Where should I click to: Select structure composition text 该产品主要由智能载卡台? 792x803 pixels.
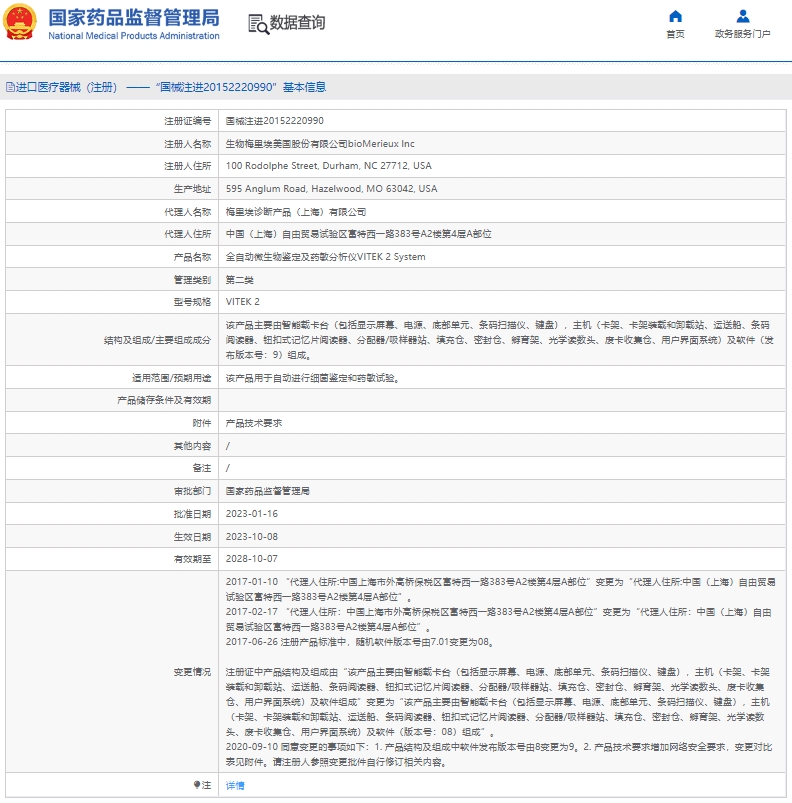500,340
